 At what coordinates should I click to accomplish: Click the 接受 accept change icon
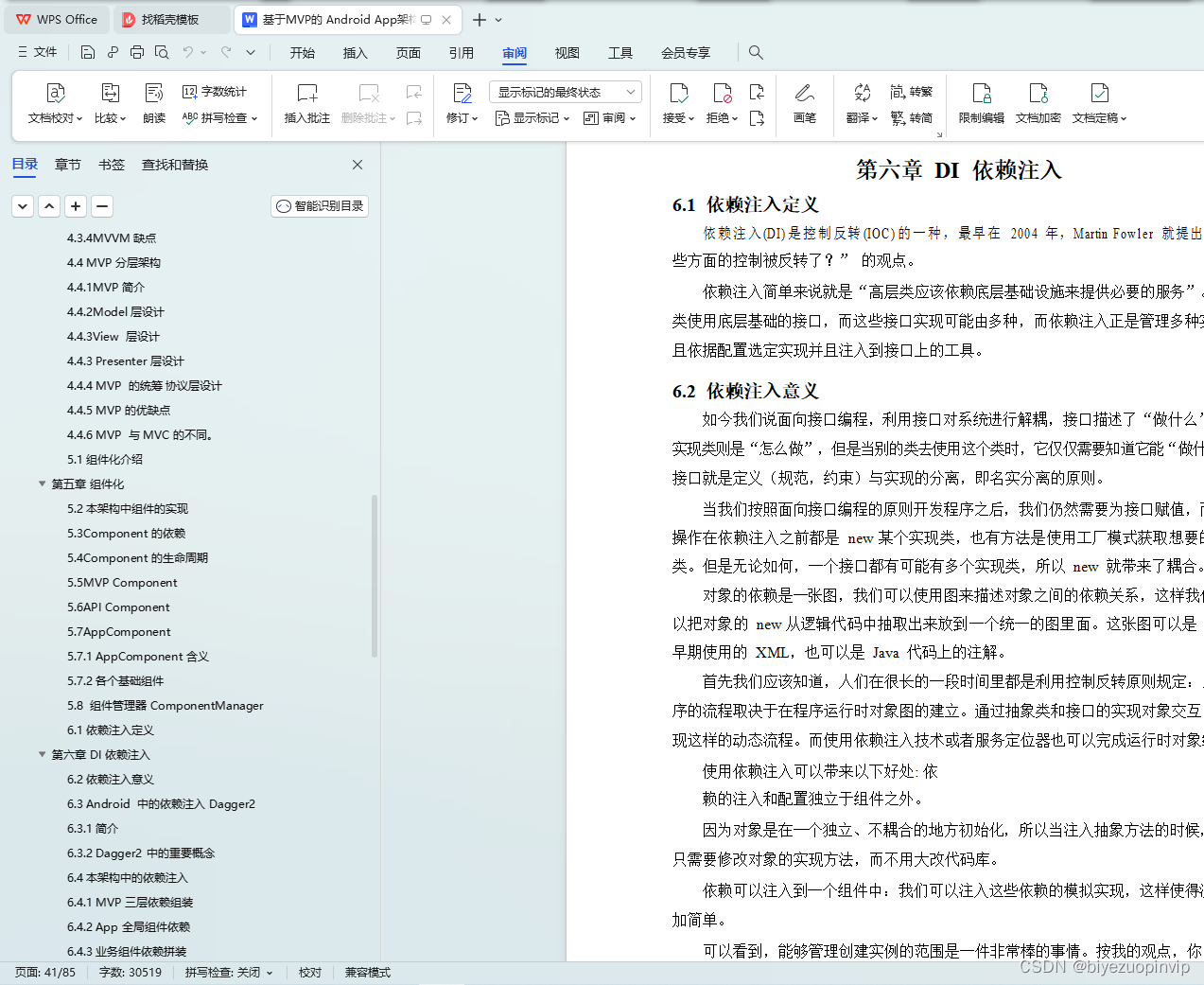(678, 93)
